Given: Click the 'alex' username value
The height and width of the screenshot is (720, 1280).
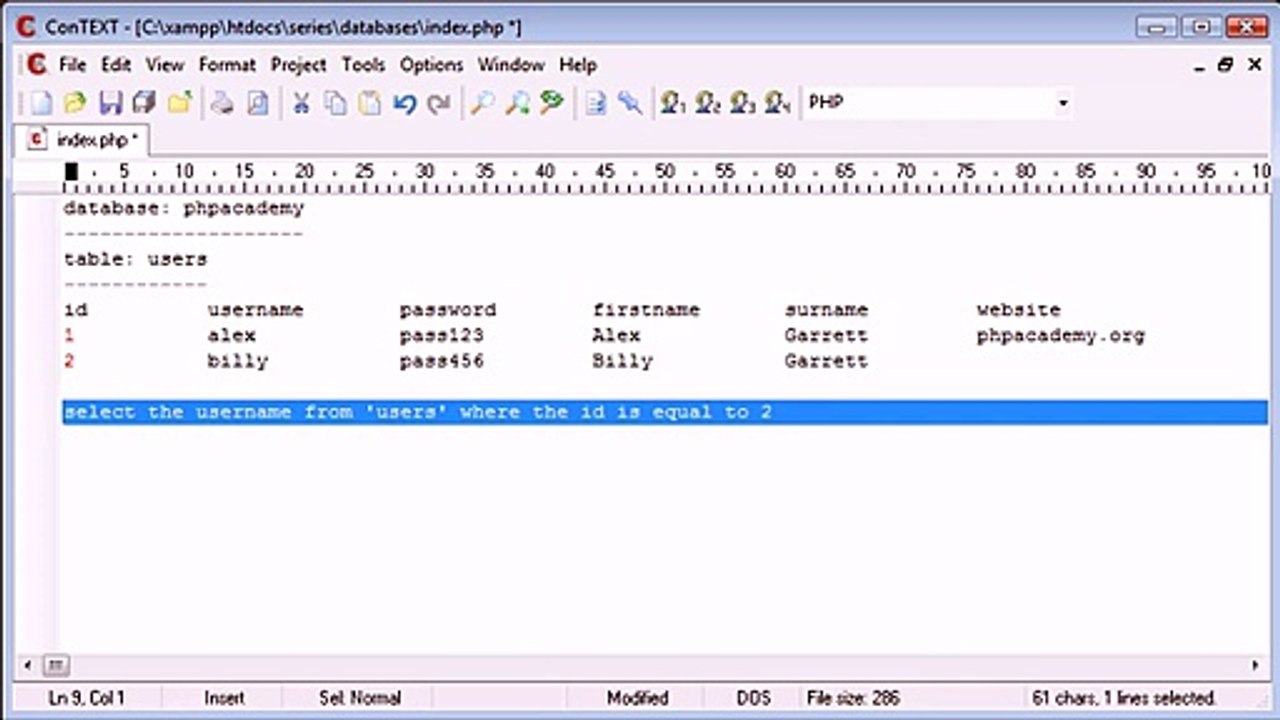Looking at the screenshot, I should tap(231, 335).
